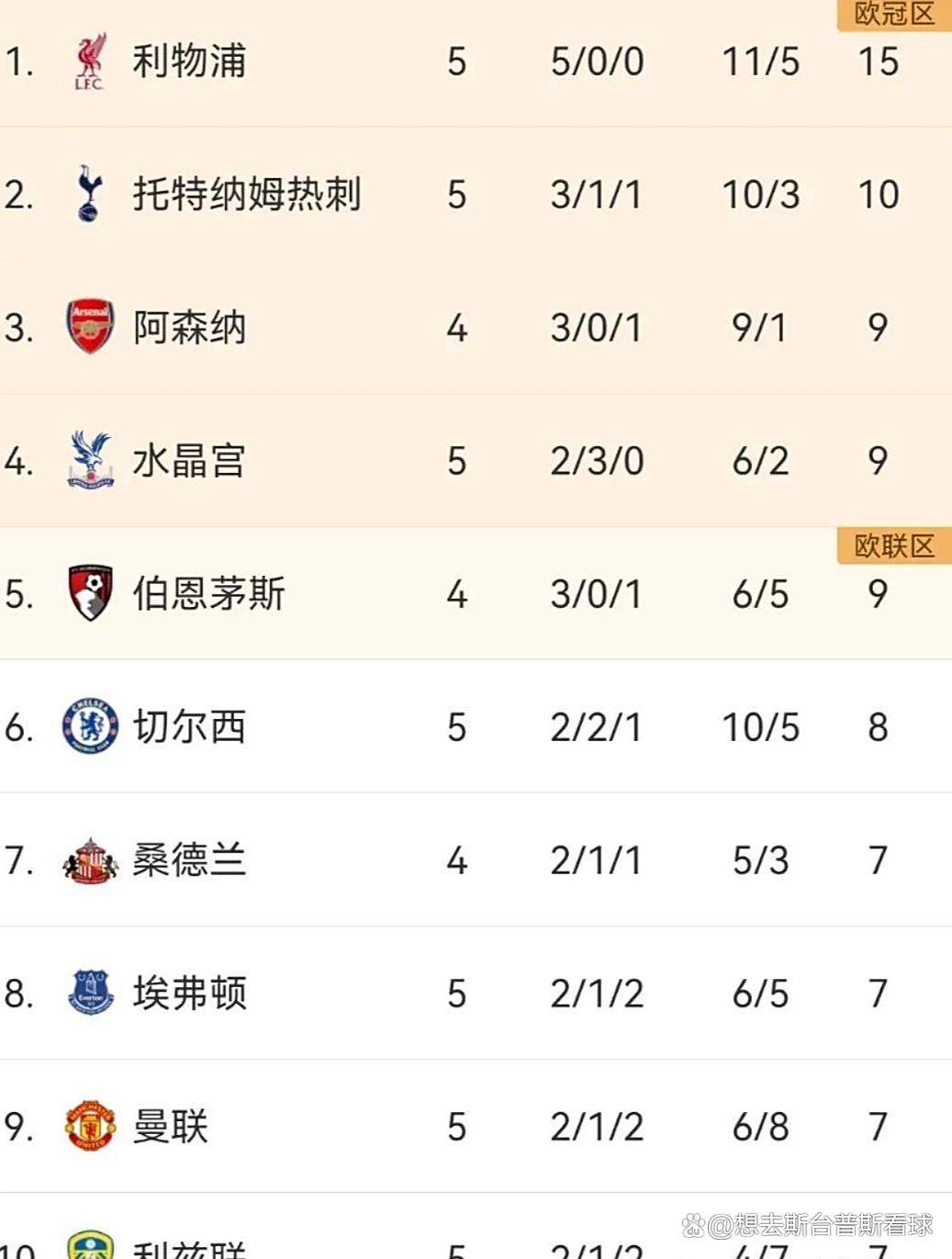952x1259 pixels.
Task: Click the Arsenal cannon crest icon
Action: (x=90, y=326)
